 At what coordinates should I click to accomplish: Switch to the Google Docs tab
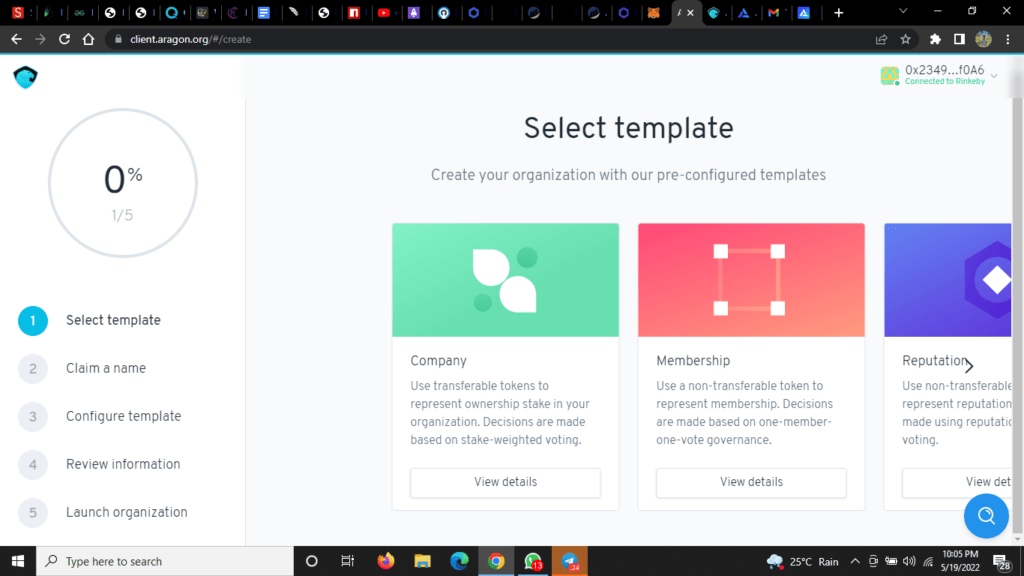264,12
